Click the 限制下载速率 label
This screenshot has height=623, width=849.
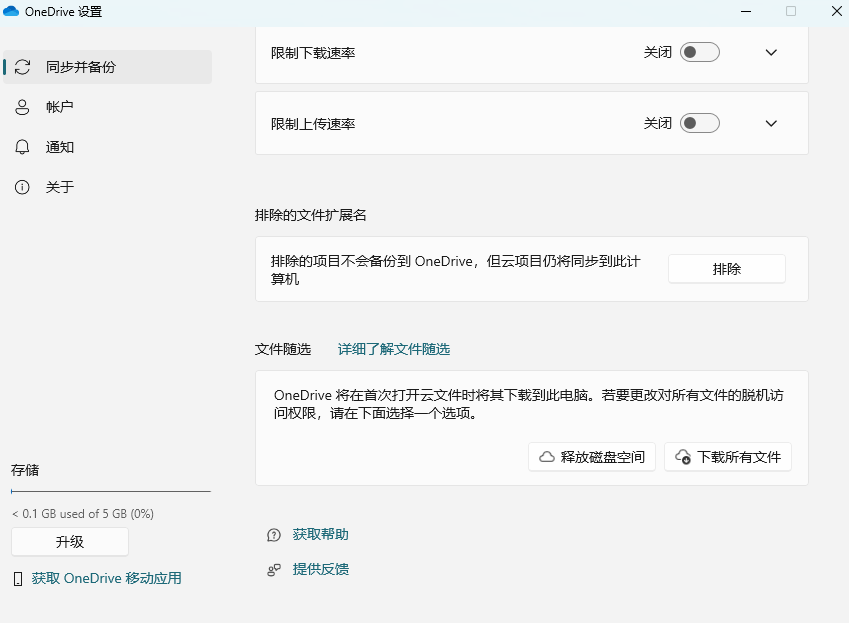[313, 53]
